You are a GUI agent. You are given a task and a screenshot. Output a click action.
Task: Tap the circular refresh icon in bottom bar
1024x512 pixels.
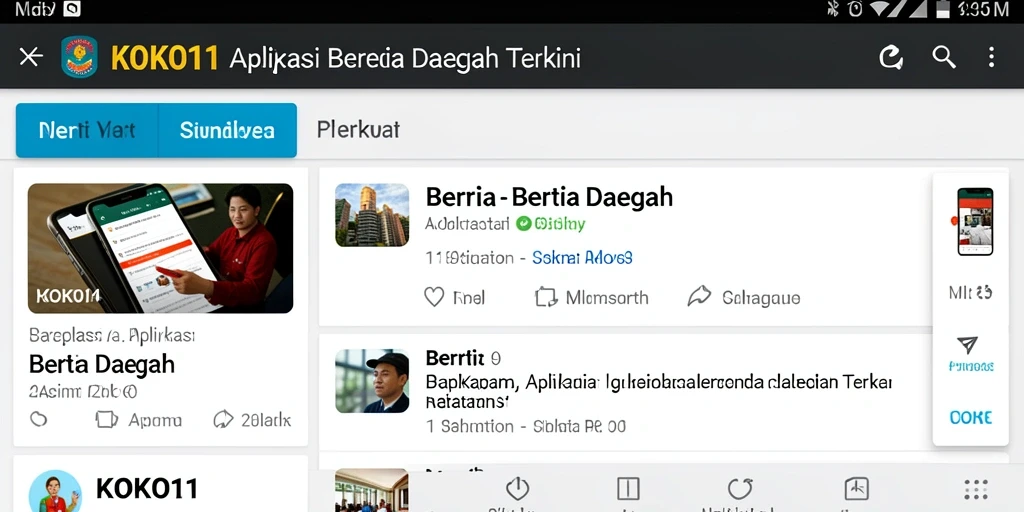740,488
